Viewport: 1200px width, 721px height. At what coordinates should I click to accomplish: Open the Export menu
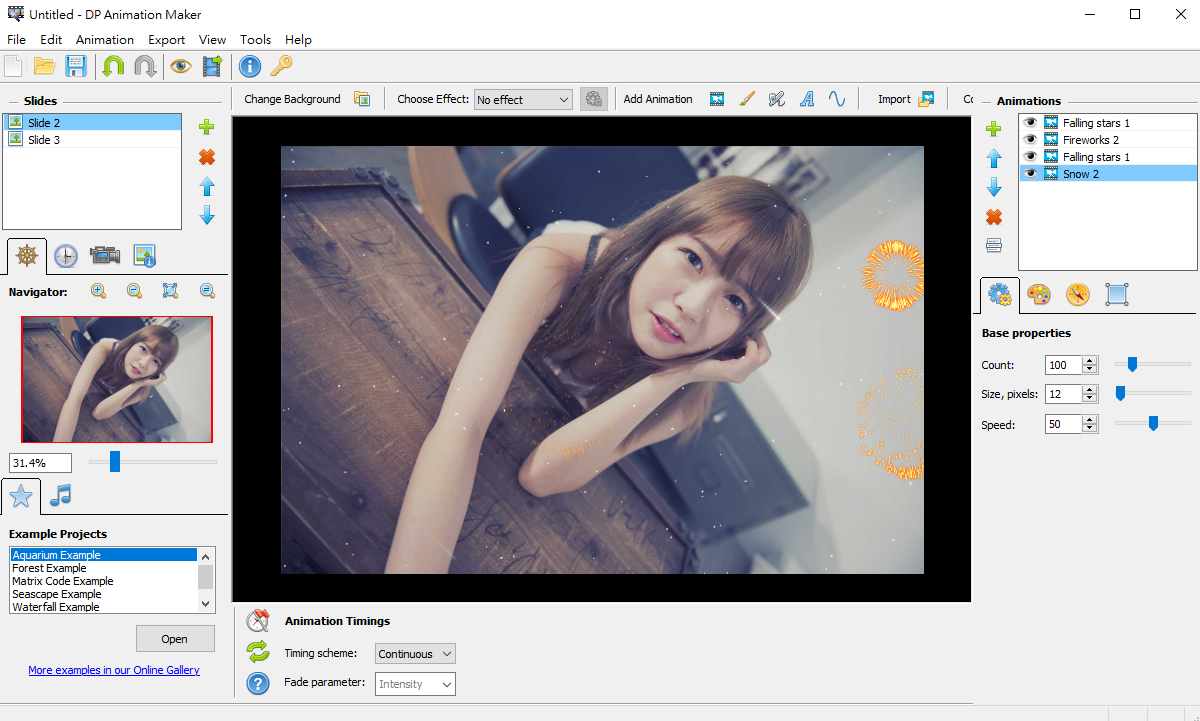click(x=166, y=40)
